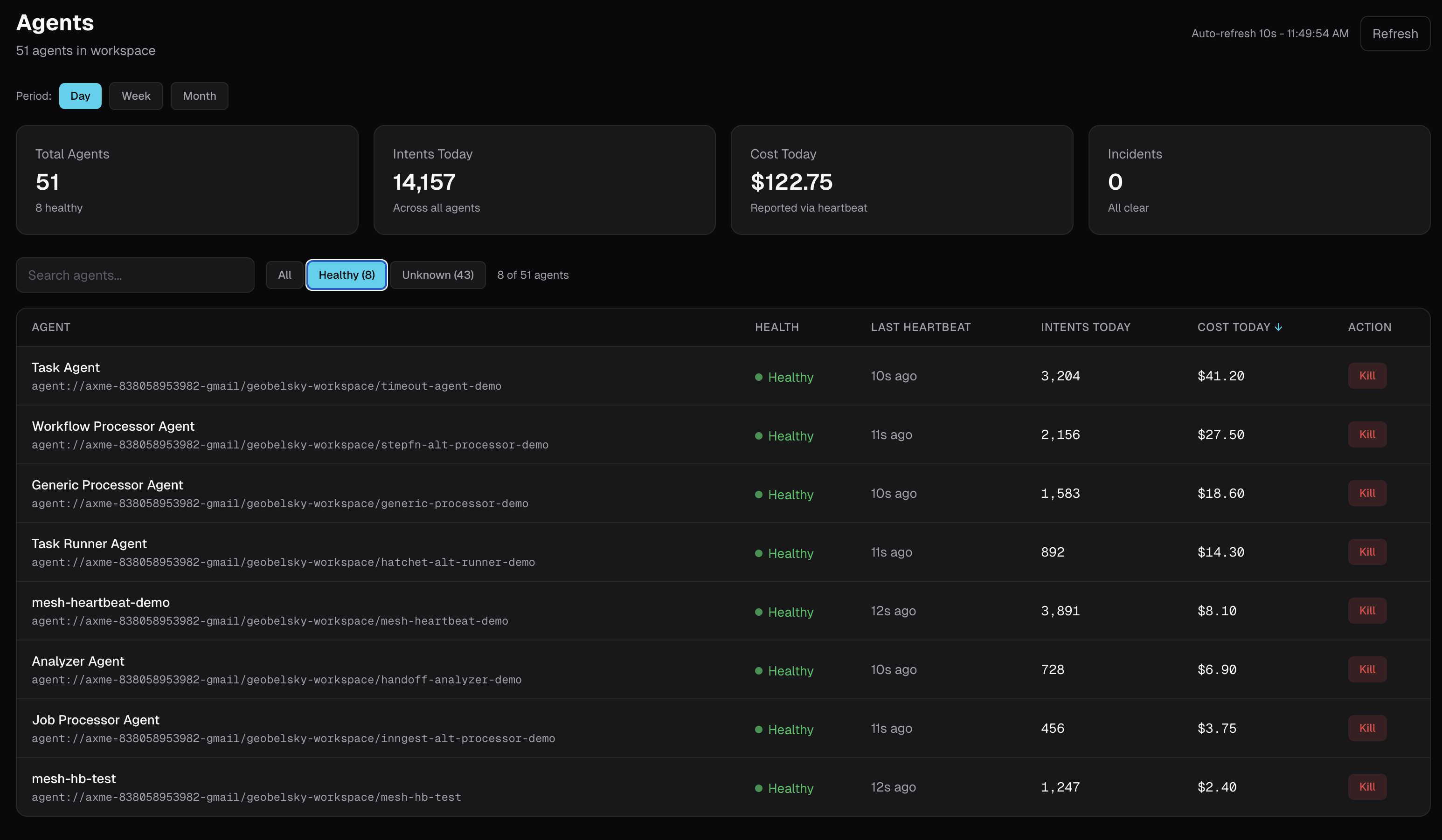
Task: Click the health indicator on Job Processor Agent
Action: (x=758, y=729)
